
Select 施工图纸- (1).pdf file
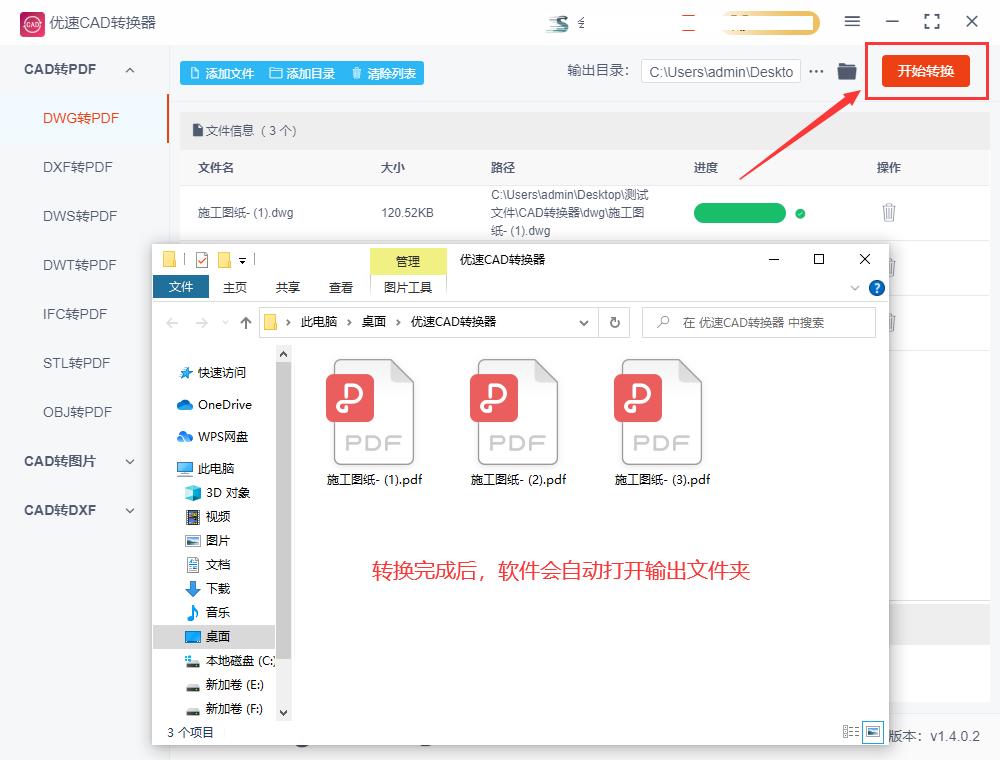point(374,423)
